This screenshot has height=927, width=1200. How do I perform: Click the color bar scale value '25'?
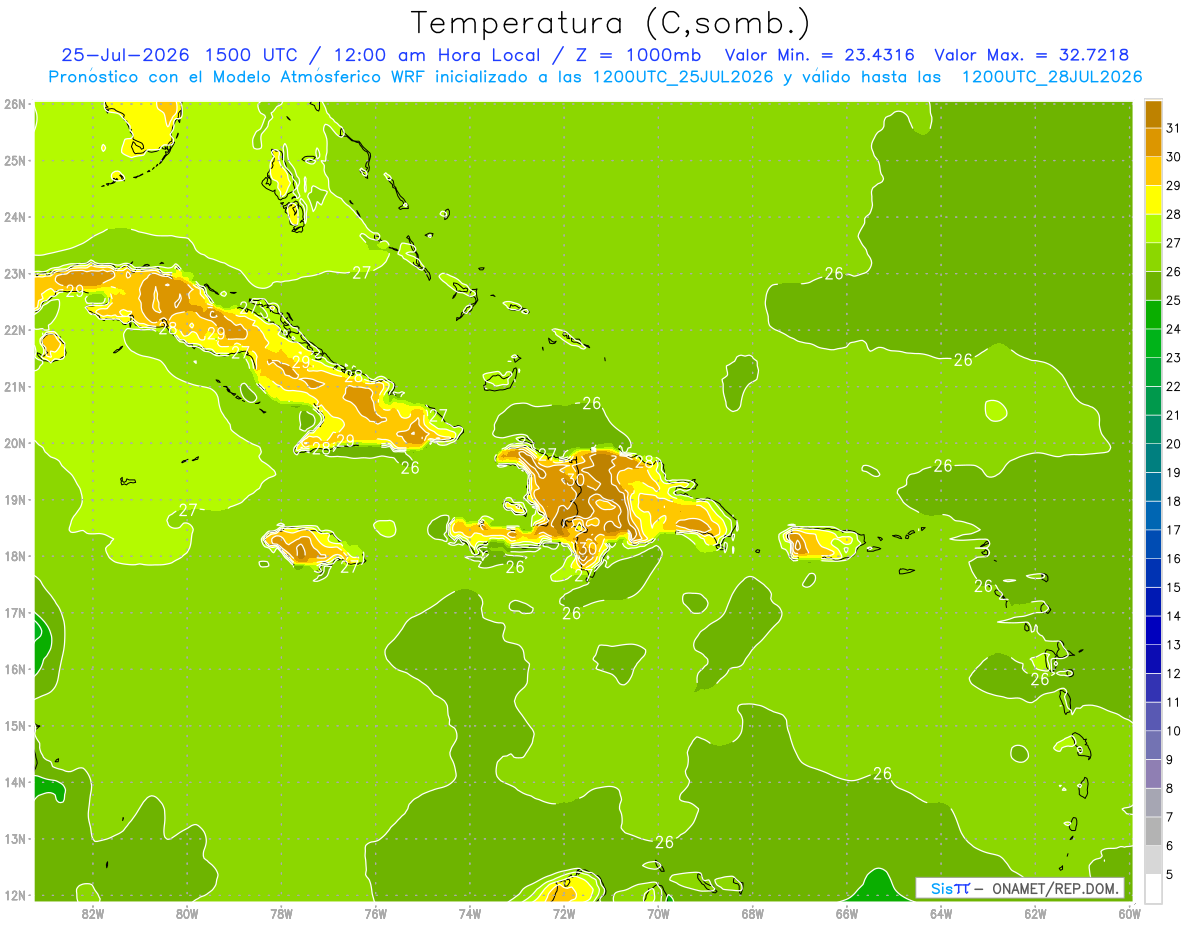(1174, 301)
